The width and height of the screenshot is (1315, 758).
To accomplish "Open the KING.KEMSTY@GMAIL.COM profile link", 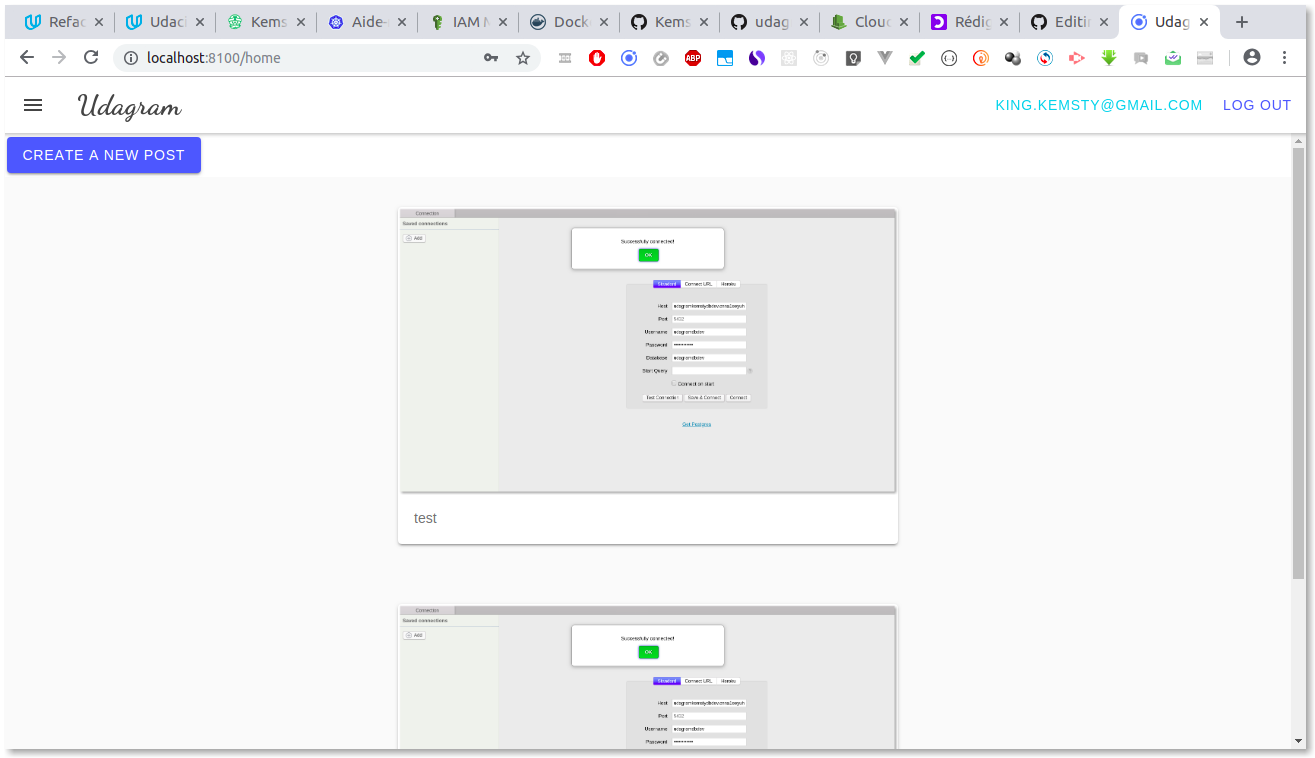I will pyautogui.click(x=1099, y=105).
